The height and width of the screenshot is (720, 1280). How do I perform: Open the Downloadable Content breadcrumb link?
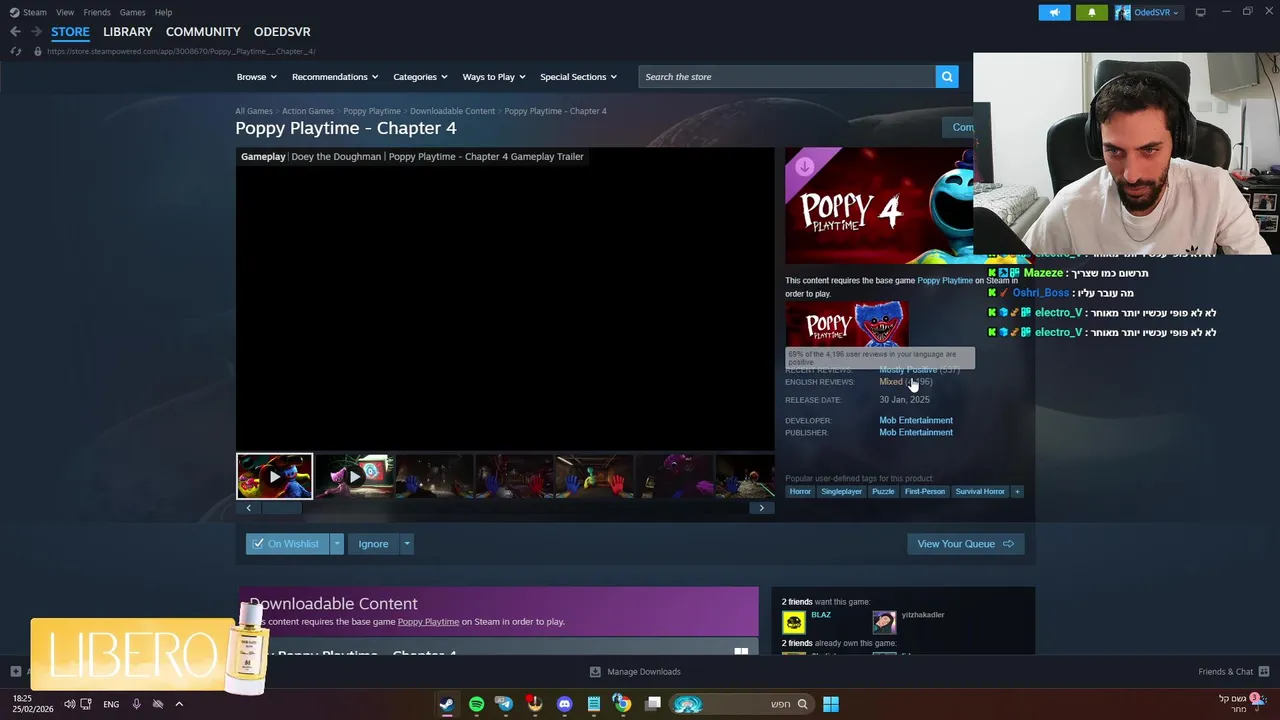tap(452, 111)
